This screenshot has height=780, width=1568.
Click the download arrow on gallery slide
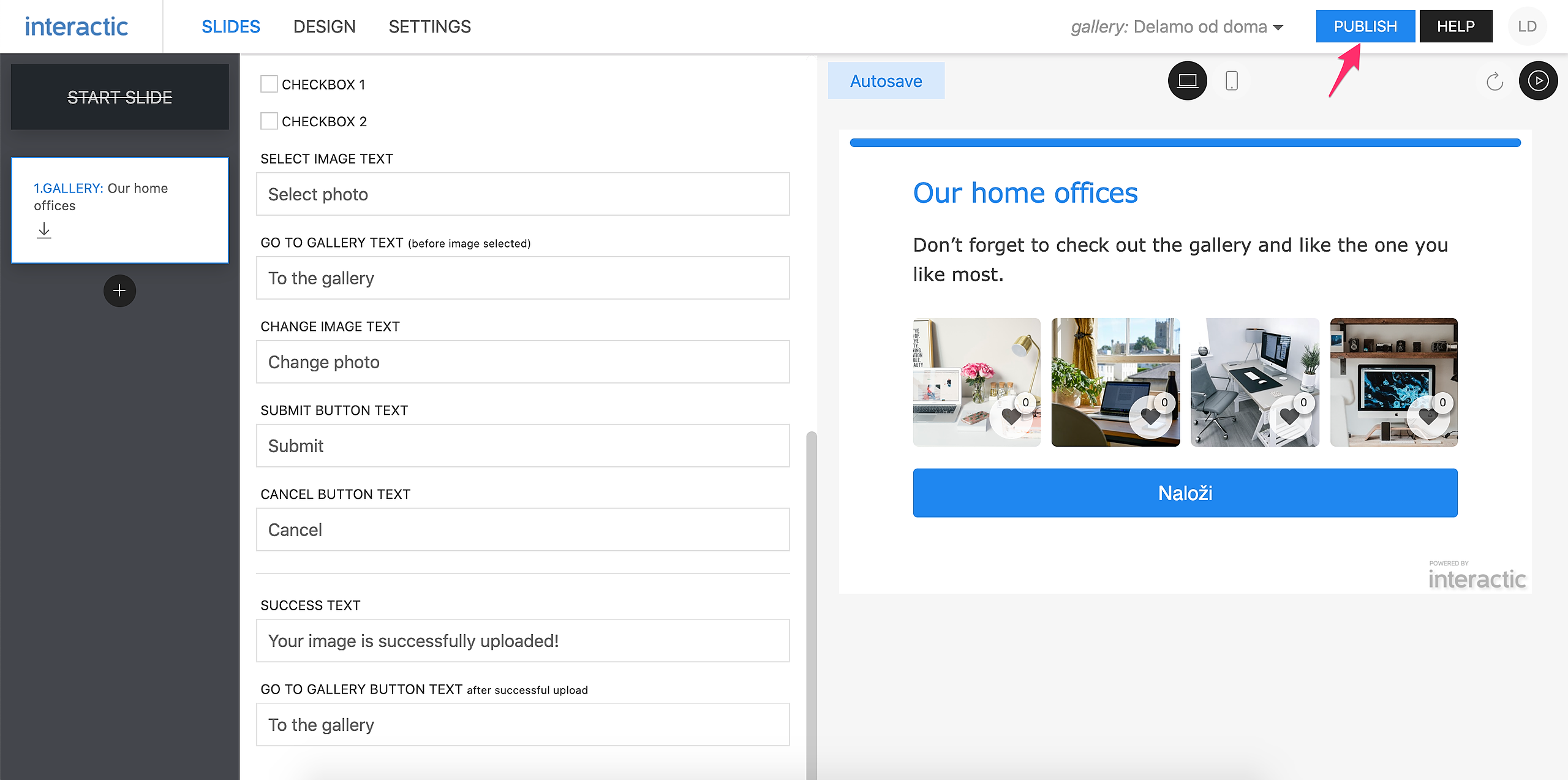pyautogui.click(x=44, y=231)
